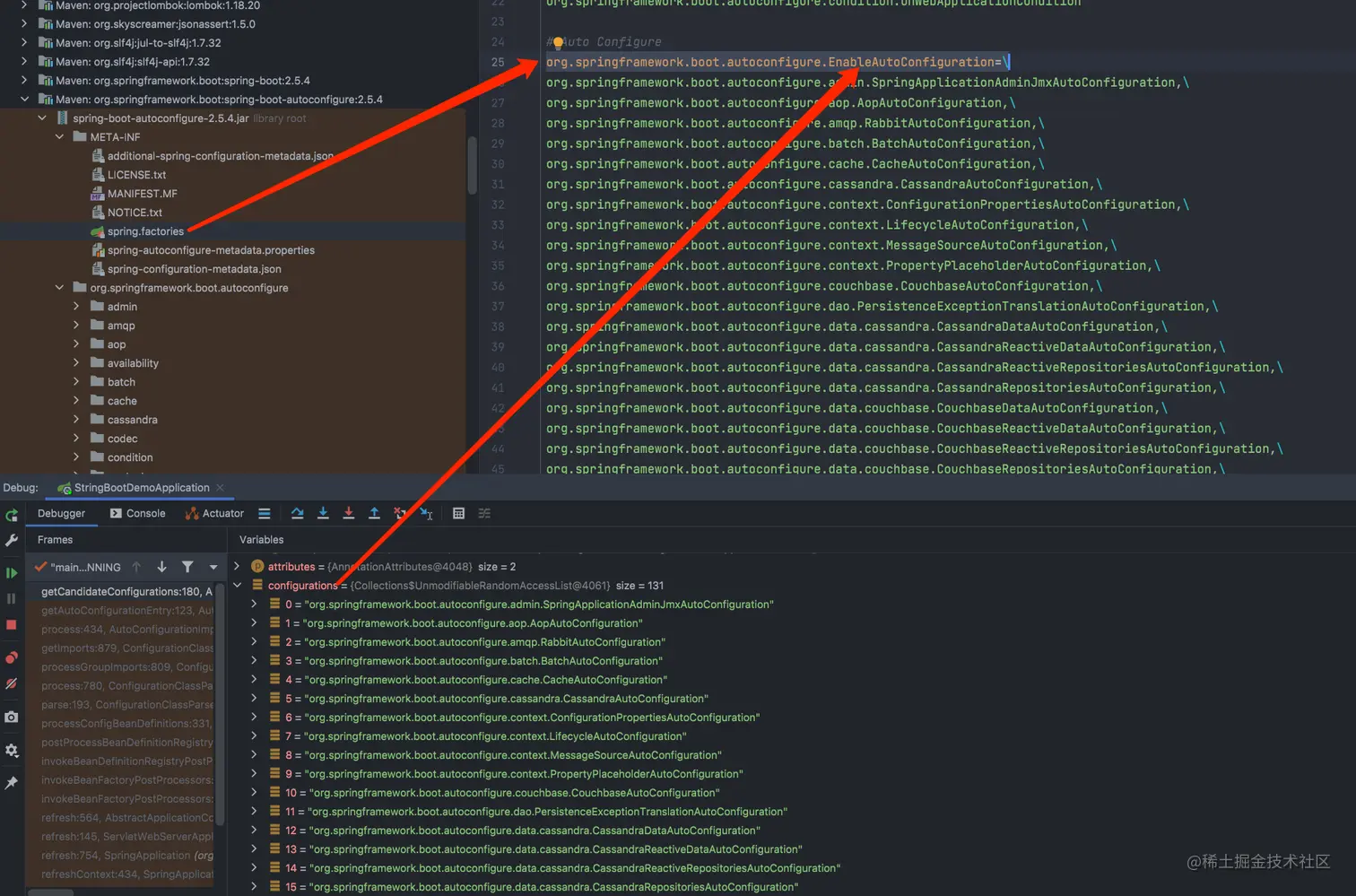Expand configurations element 10 CouchbaseAutoConfiguration

(x=254, y=793)
